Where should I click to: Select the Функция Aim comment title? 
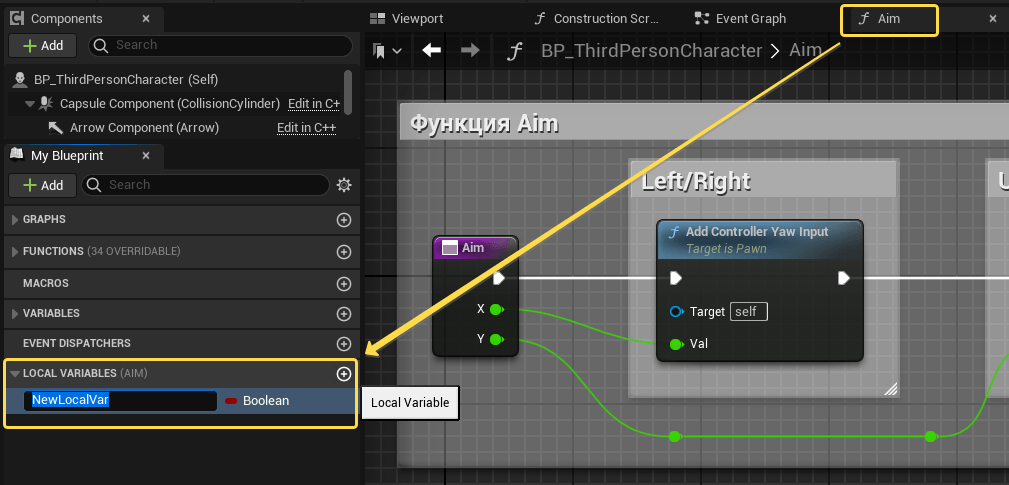click(485, 122)
